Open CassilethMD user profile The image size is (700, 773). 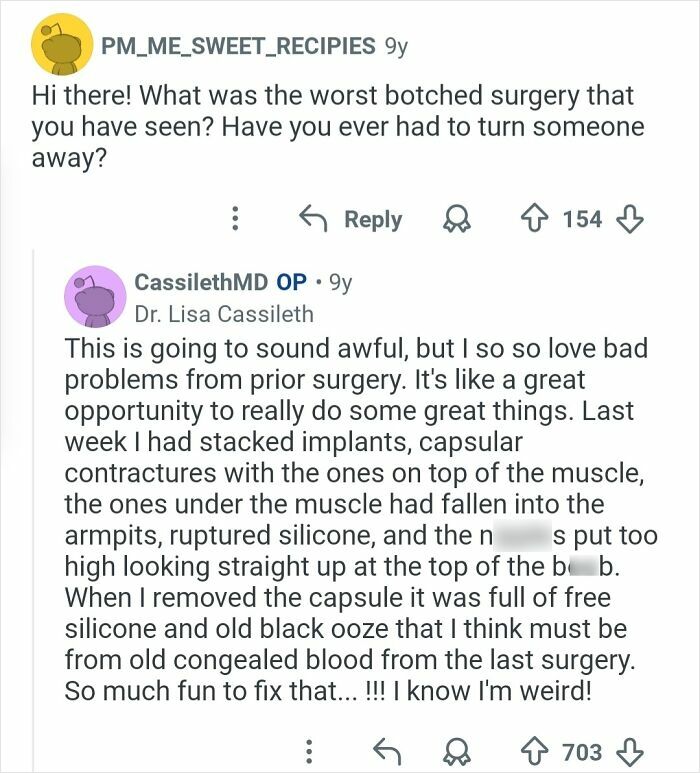(x=204, y=282)
